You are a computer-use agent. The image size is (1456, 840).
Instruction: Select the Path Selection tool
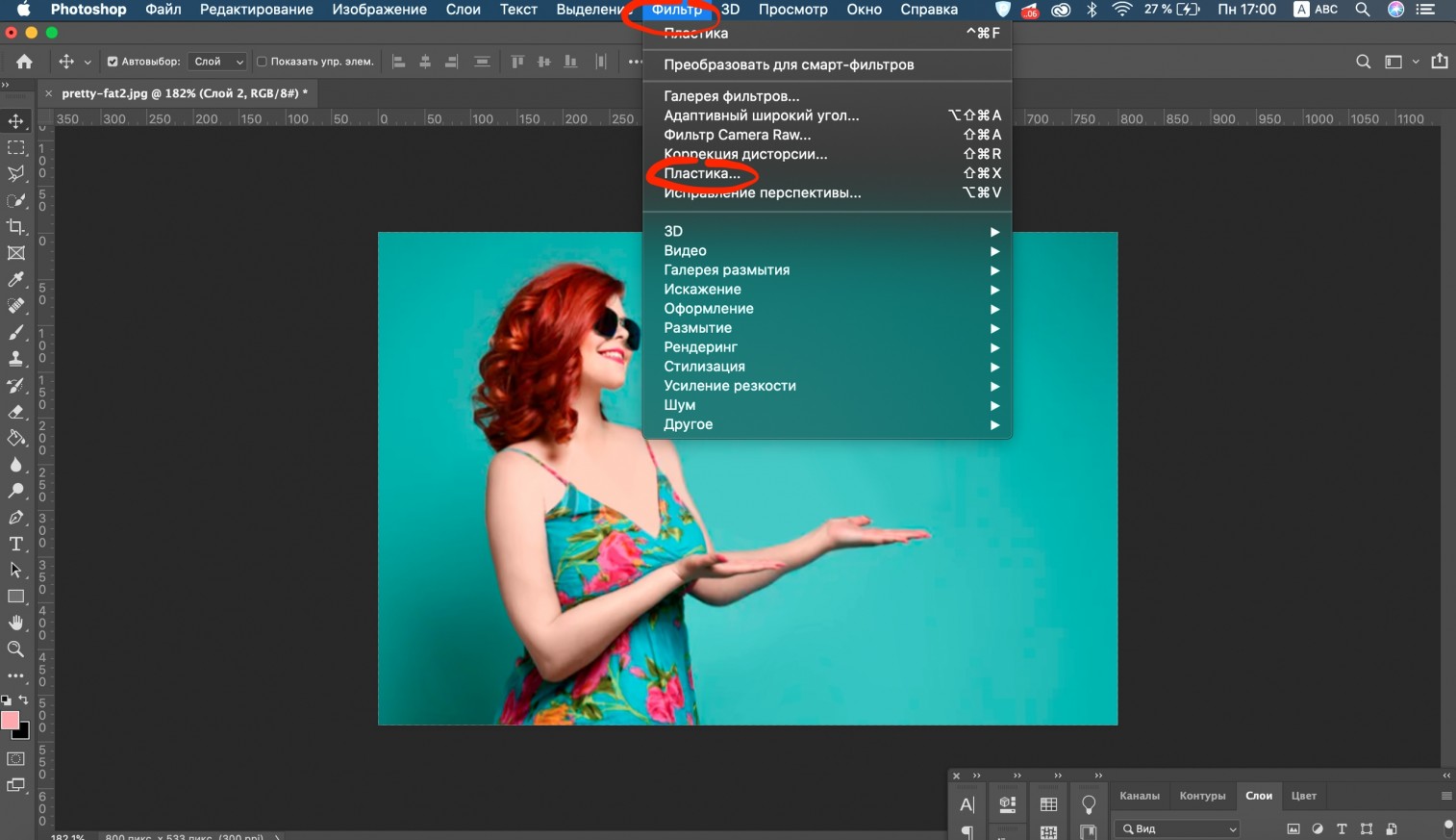point(16,570)
